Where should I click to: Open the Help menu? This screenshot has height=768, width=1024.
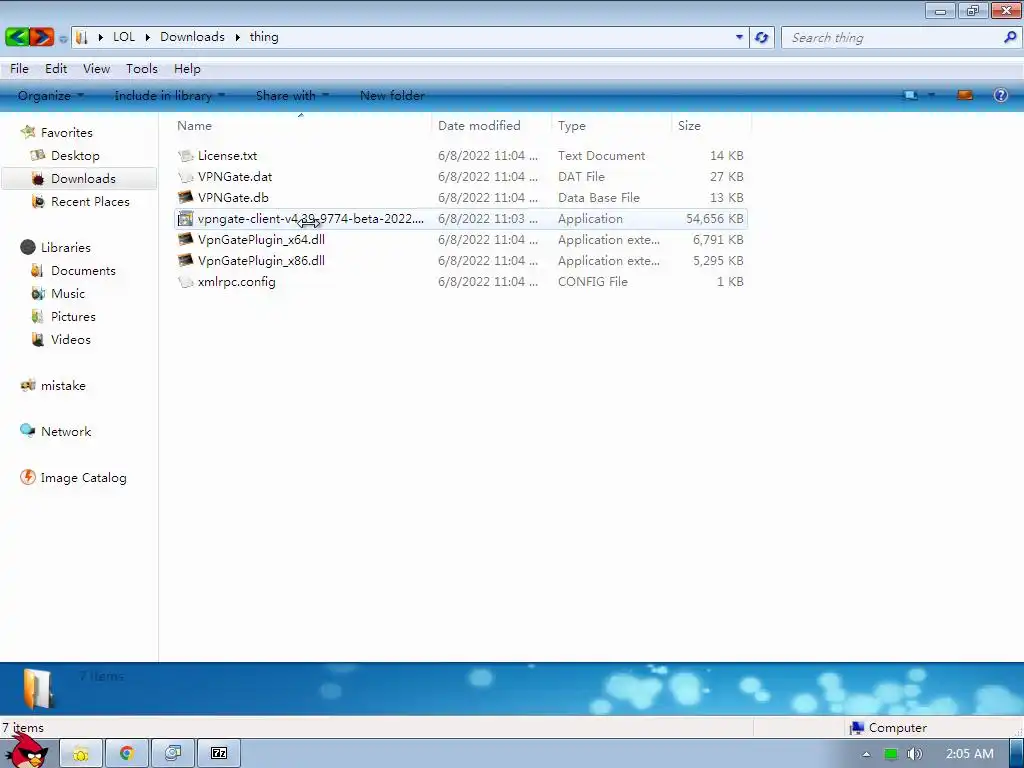(x=187, y=69)
